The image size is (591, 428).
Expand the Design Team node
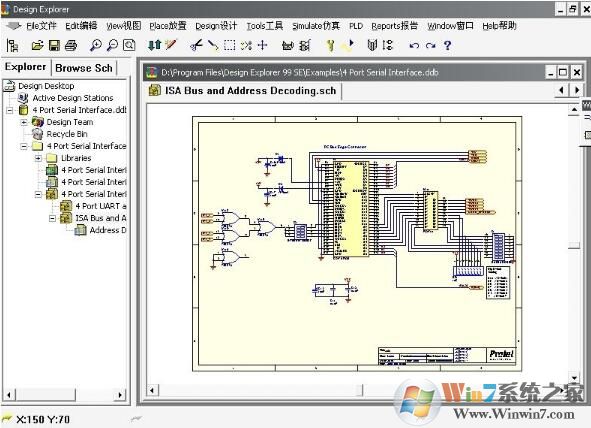(24, 122)
